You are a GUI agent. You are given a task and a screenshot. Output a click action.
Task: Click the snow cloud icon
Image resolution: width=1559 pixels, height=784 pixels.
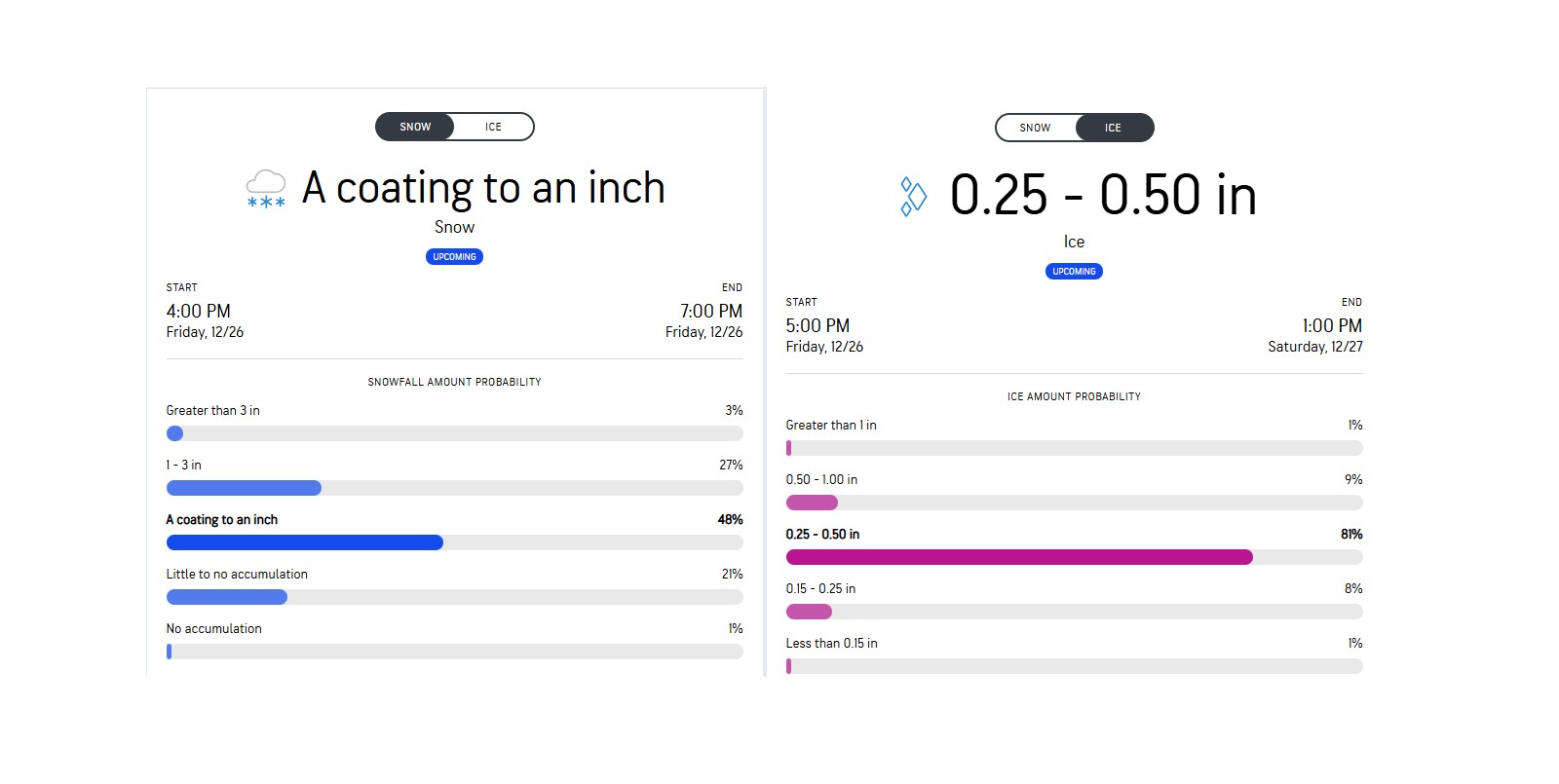coord(266,188)
